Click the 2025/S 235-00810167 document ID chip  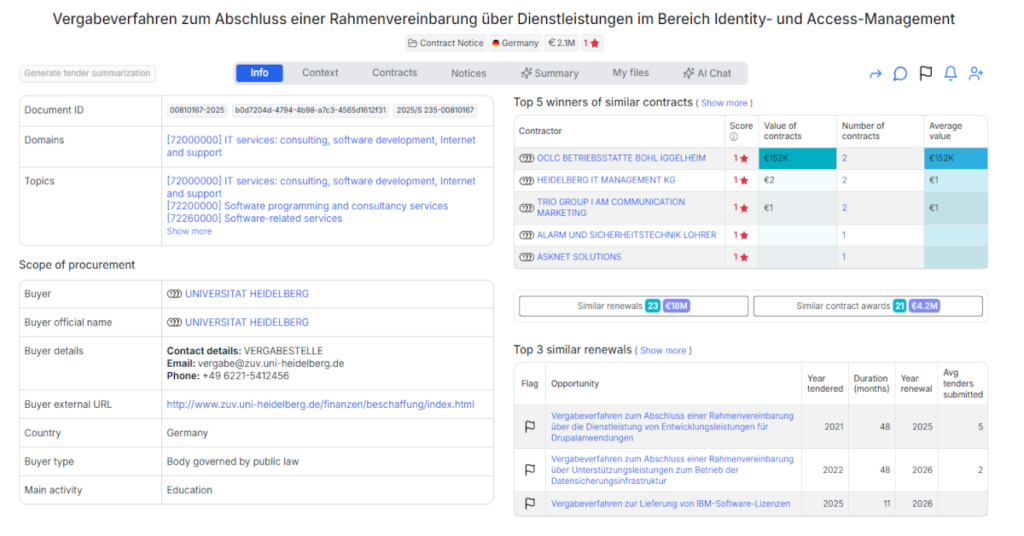click(x=435, y=110)
